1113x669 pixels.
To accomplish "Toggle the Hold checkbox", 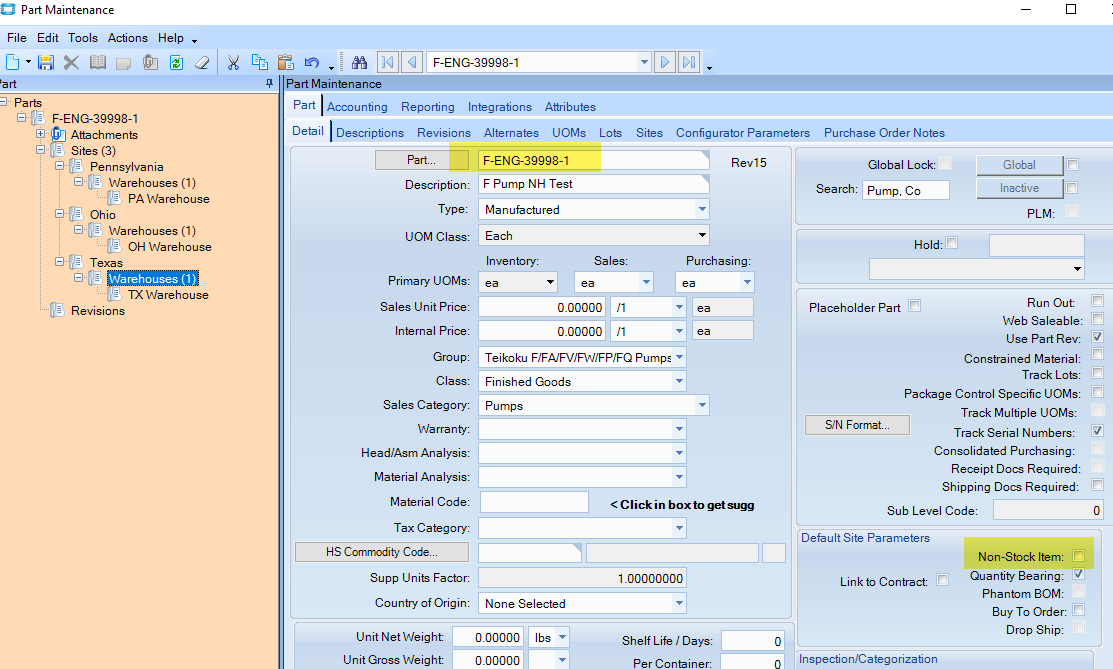I will (x=952, y=243).
